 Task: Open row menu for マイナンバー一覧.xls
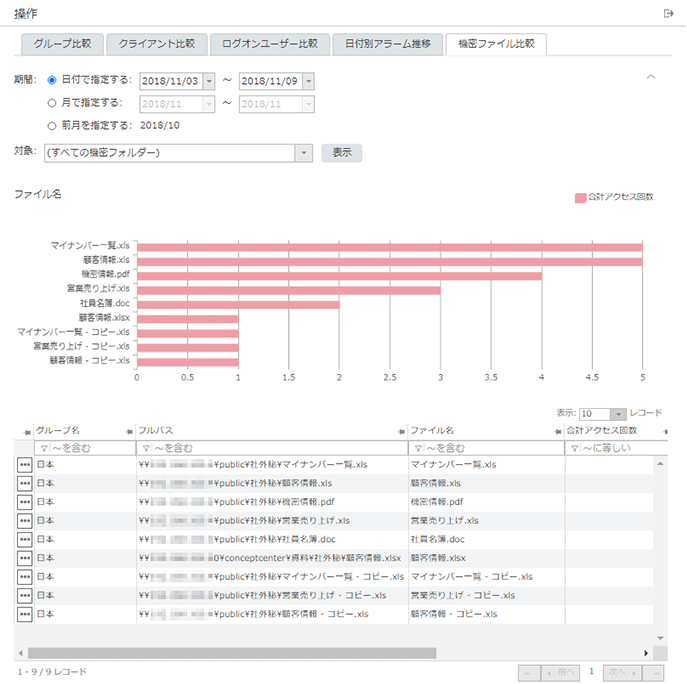pos(24,465)
